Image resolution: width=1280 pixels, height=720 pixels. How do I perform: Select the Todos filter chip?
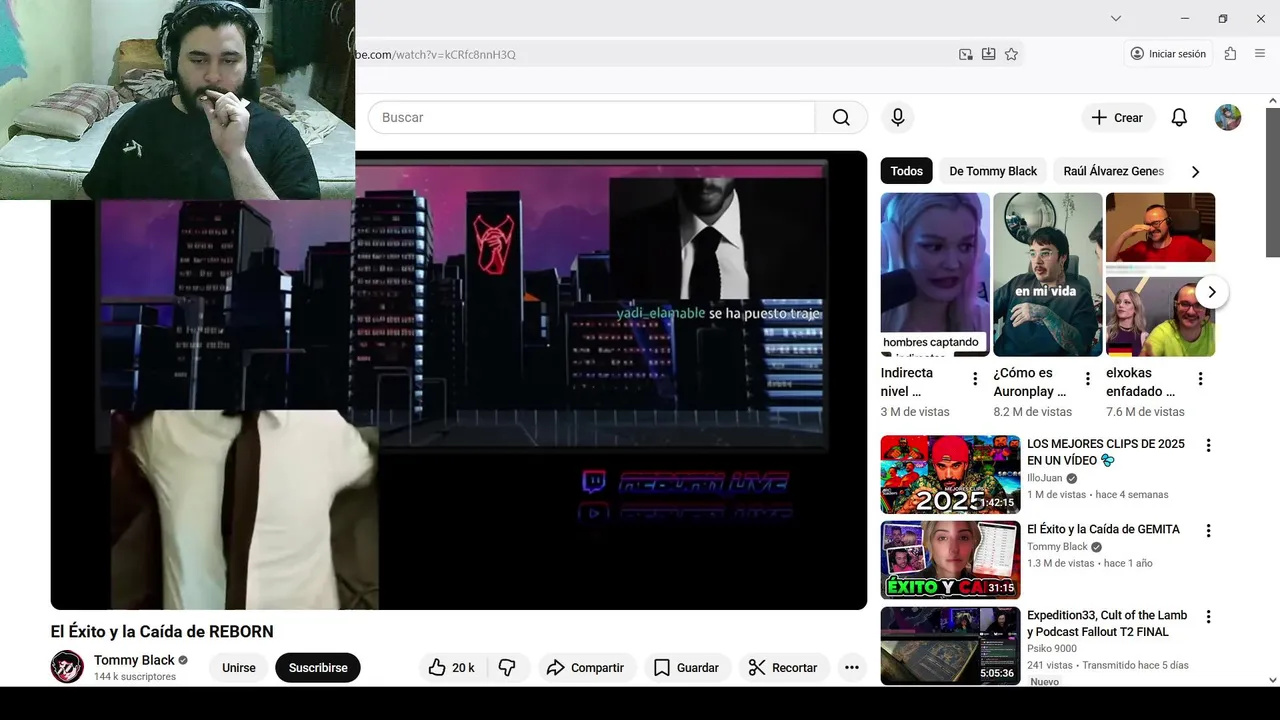(906, 171)
